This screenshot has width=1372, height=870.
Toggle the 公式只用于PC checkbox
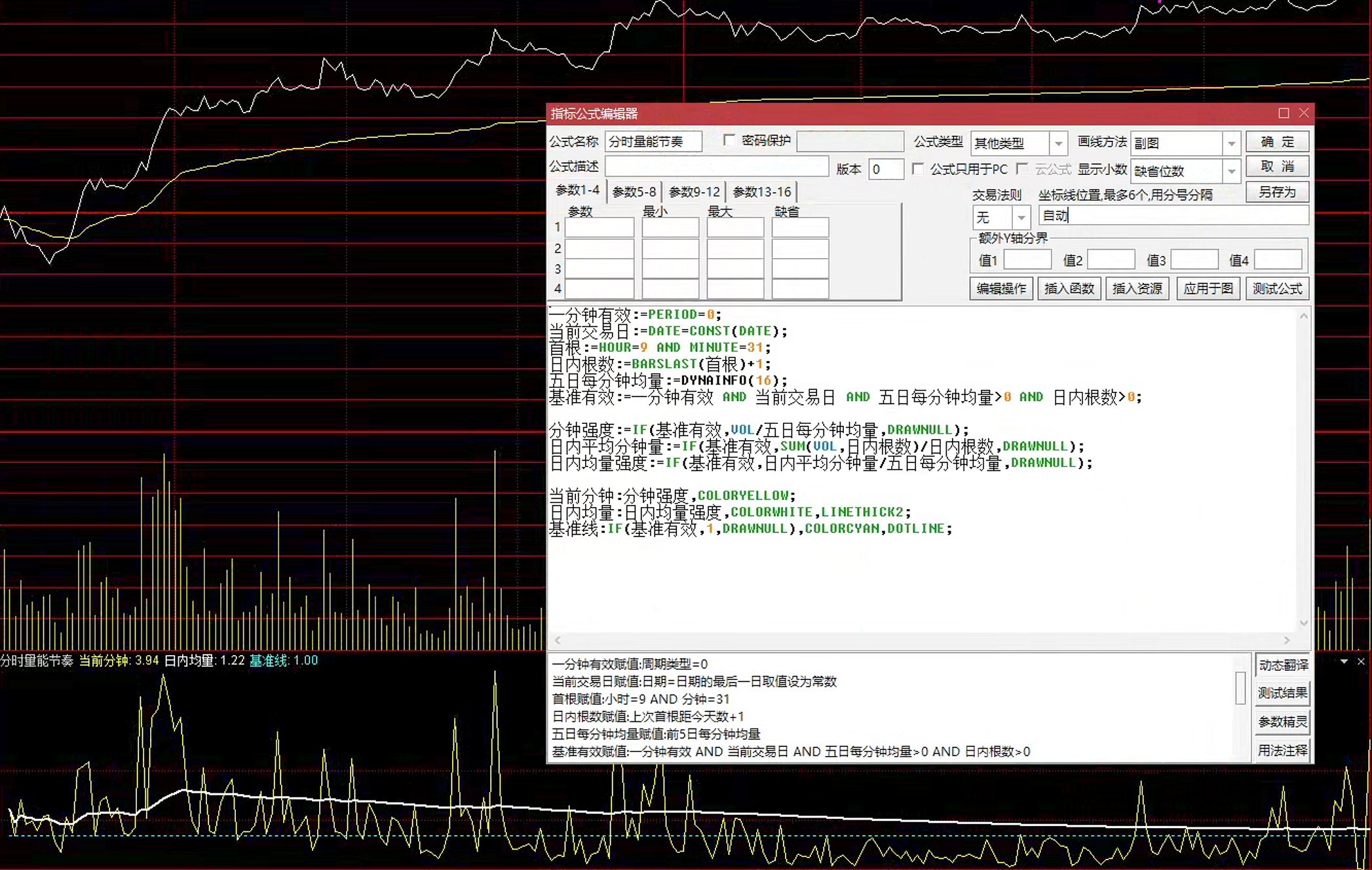click(x=918, y=169)
